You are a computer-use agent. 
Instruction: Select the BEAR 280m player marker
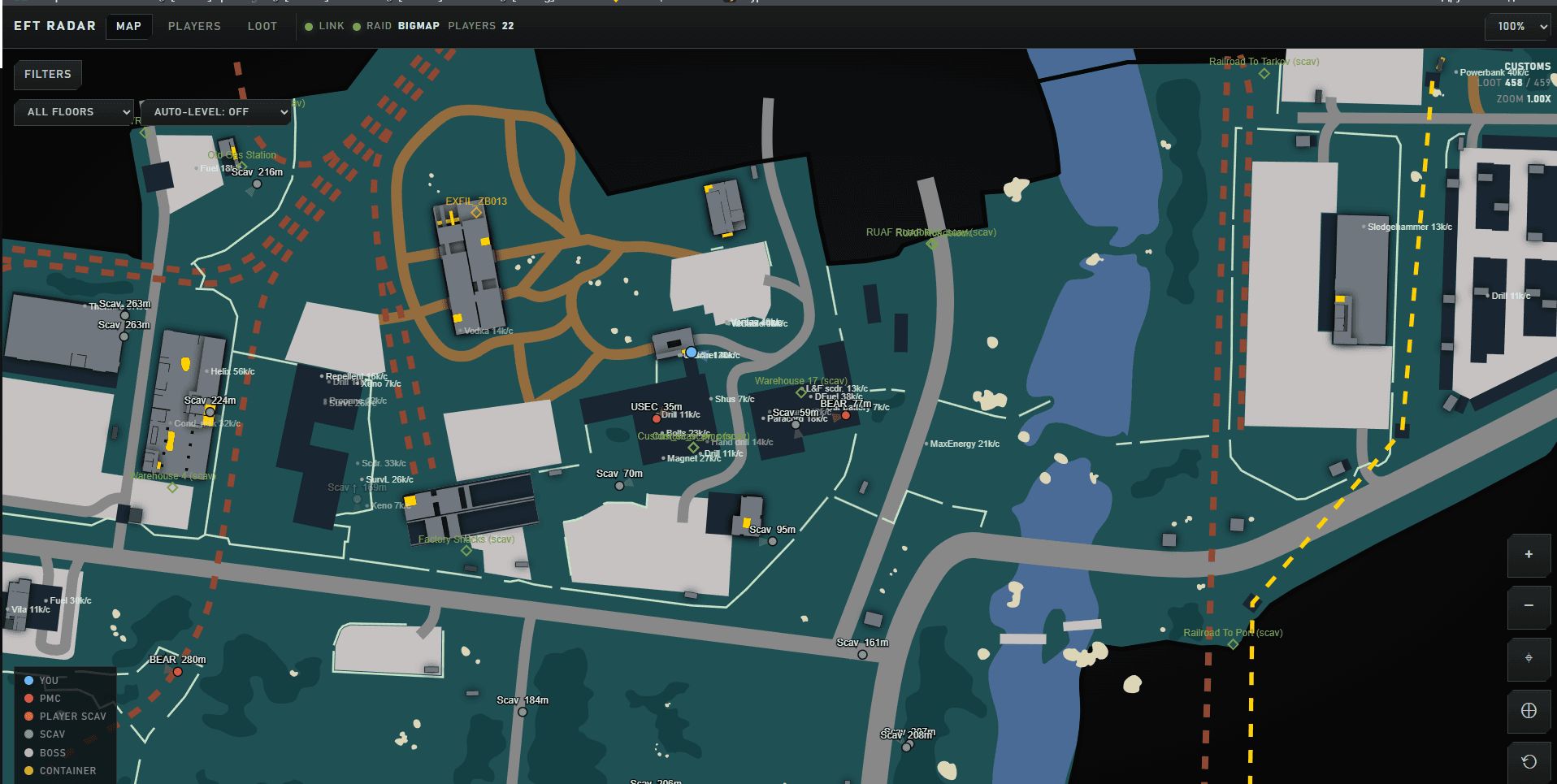[x=178, y=671]
